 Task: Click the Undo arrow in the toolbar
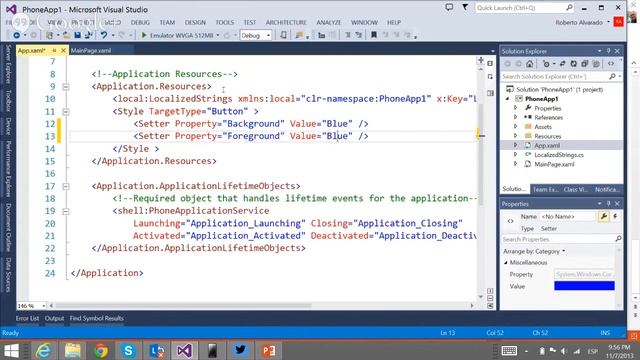point(104,36)
